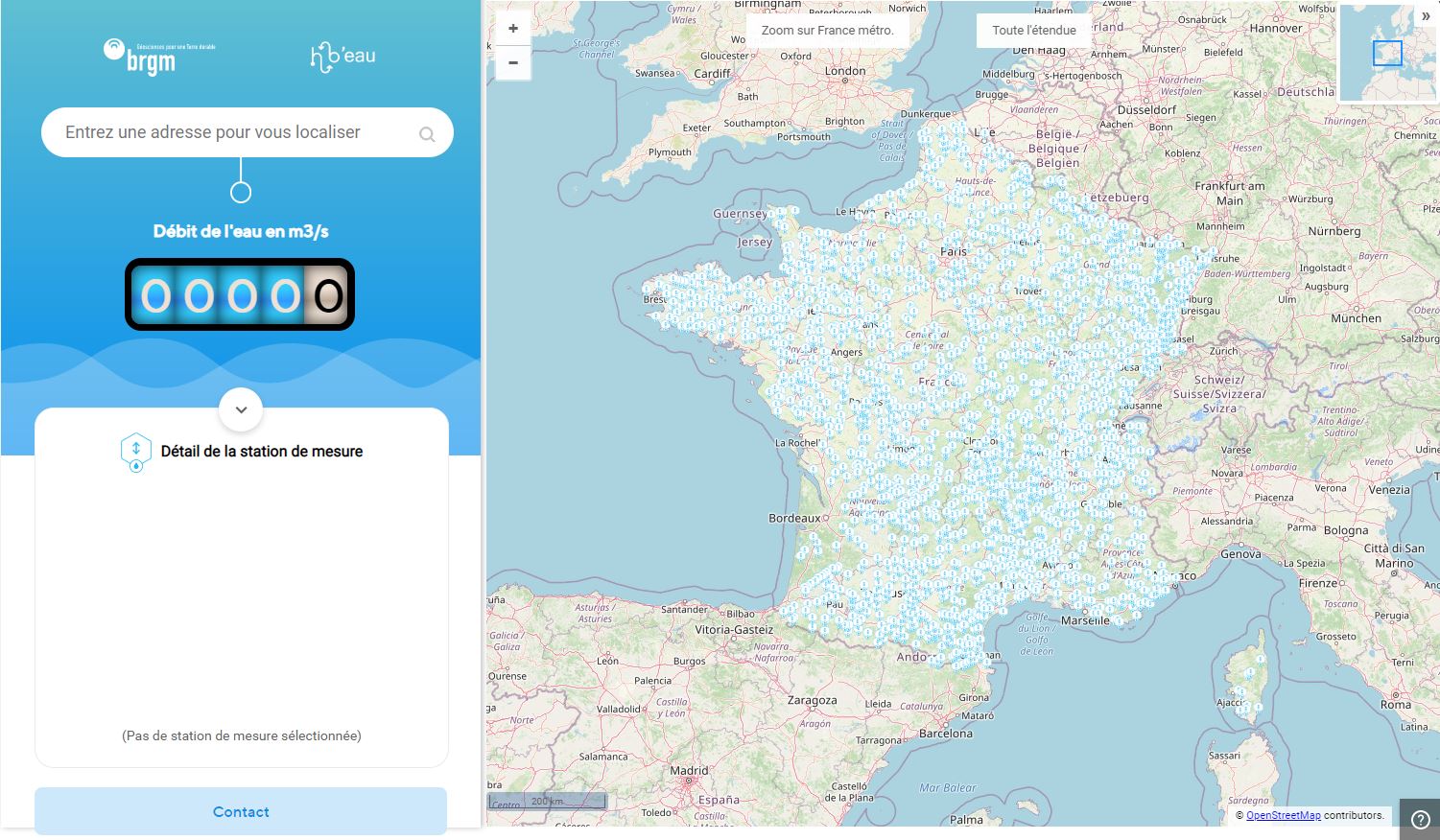
Task: Expand the panel with the chevron-down button
Action: (241, 410)
